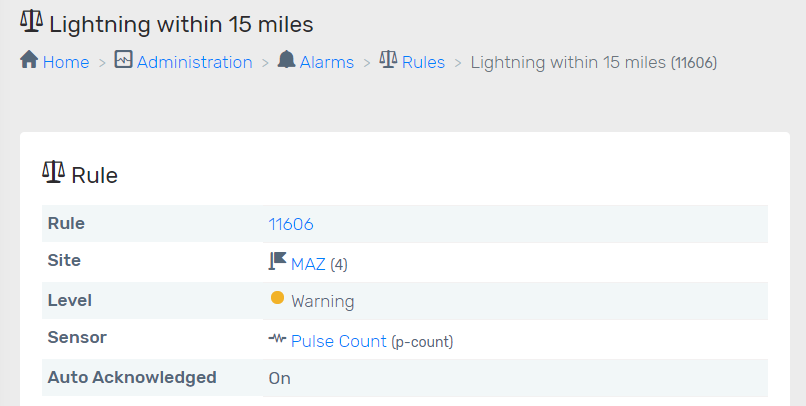The width and height of the screenshot is (806, 406).
Task: Click the Warning level text
Action: point(322,301)
